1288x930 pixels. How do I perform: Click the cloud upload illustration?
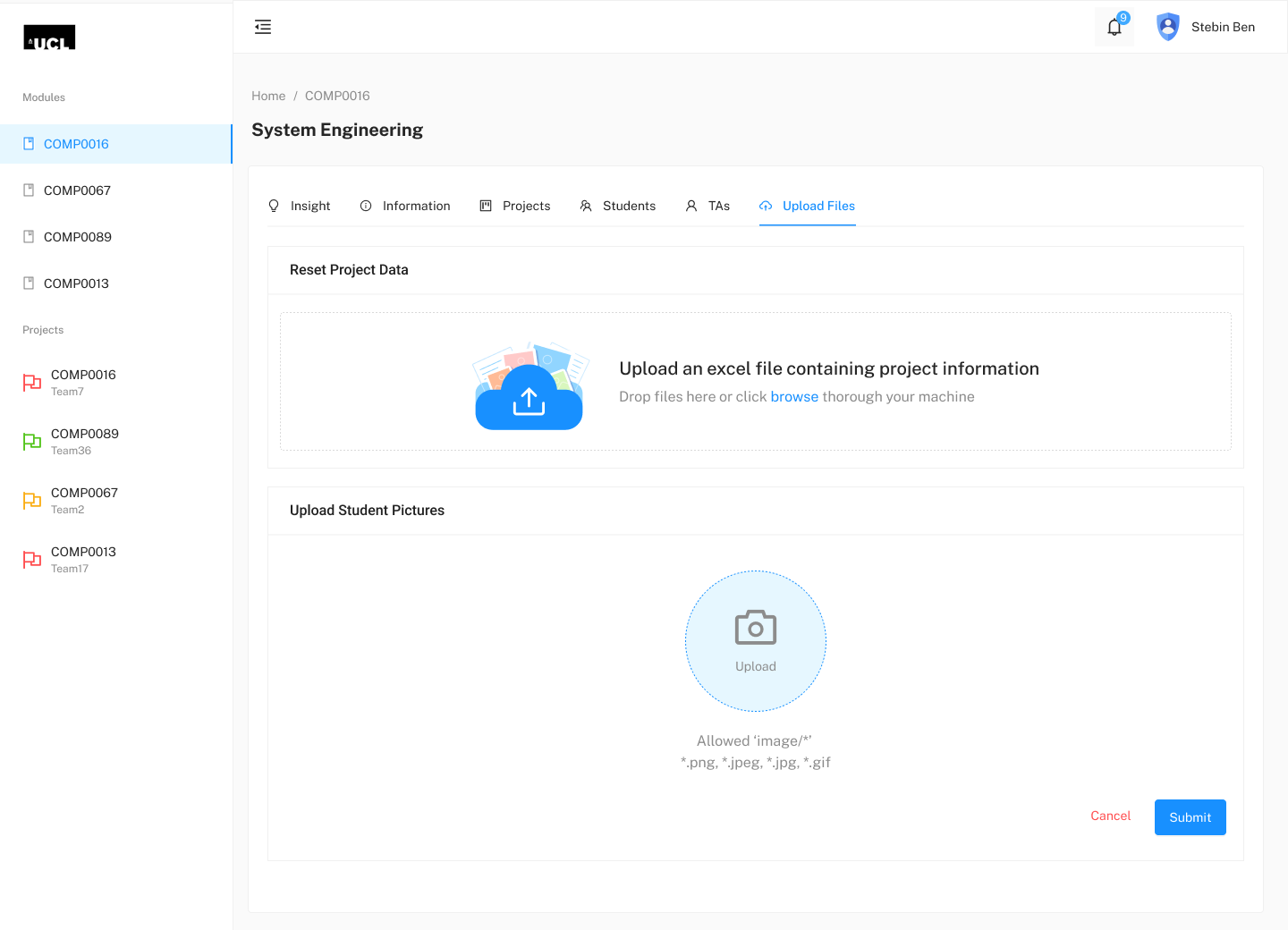530,385
